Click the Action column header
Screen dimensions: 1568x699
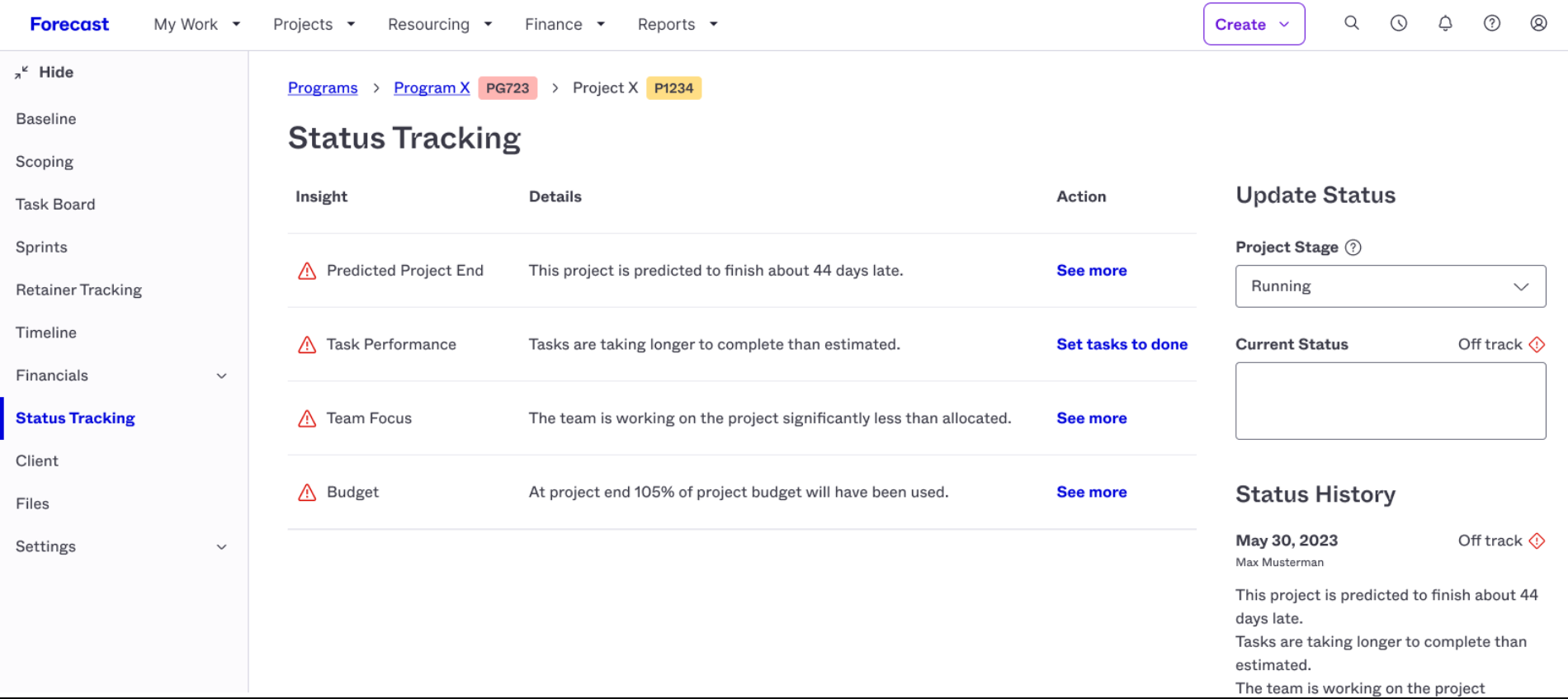tap(1081, 196)
